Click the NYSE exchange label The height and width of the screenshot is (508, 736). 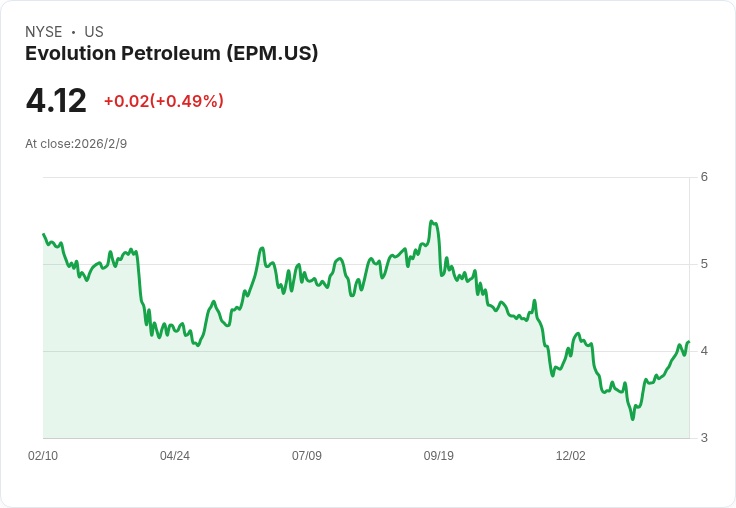click(44, 32)
